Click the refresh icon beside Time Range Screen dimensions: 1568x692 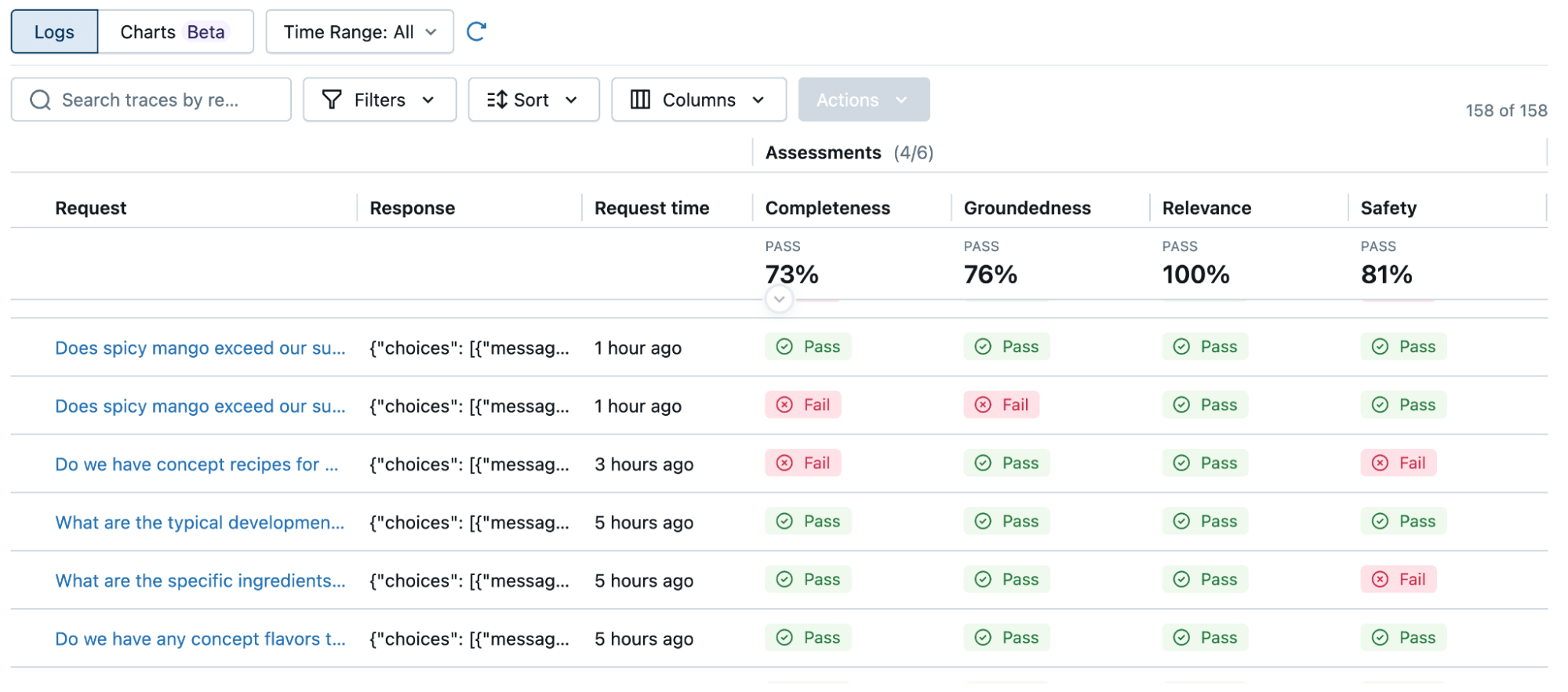(476, 31)
